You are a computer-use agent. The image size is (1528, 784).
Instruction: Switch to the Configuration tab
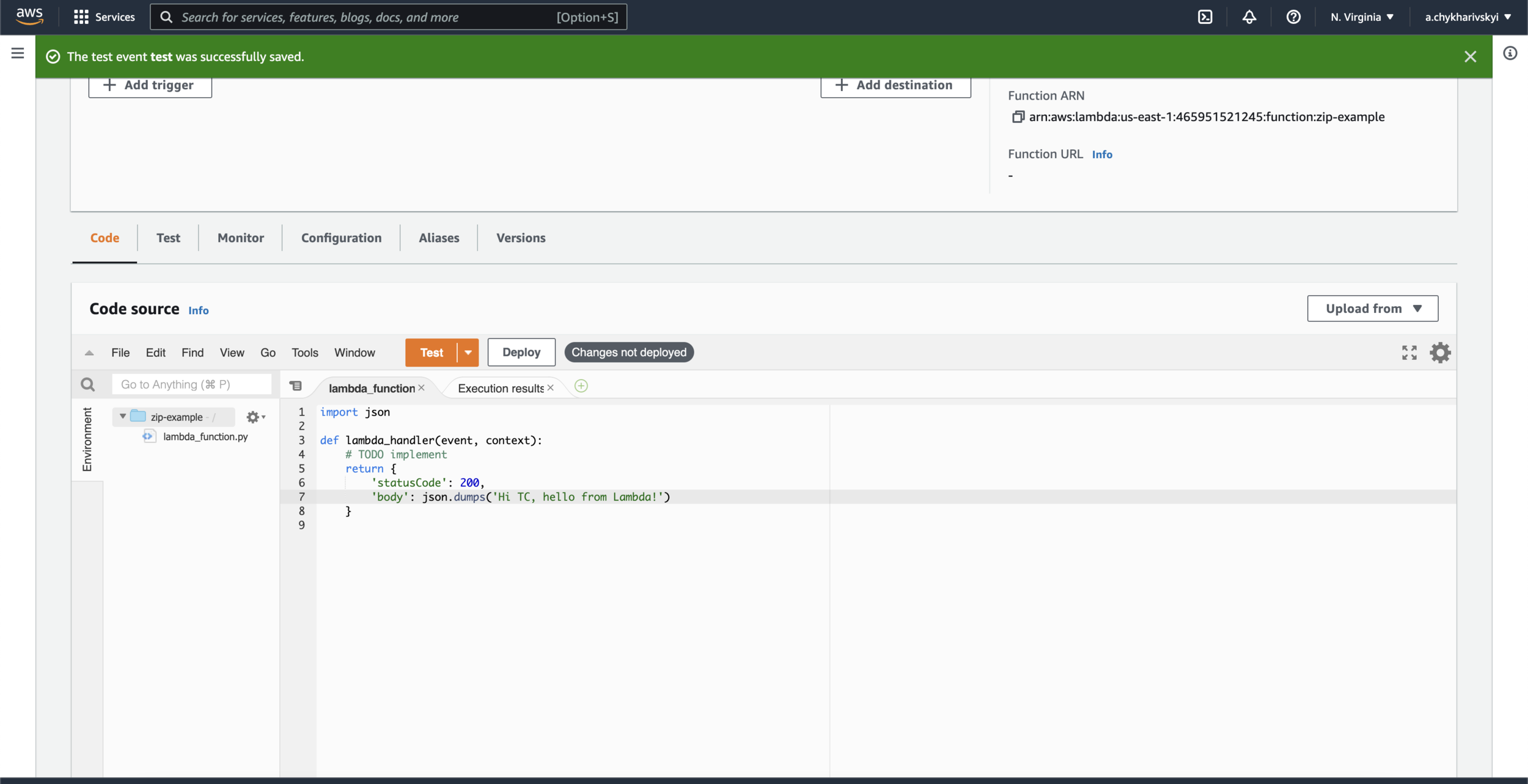(341, 238)
